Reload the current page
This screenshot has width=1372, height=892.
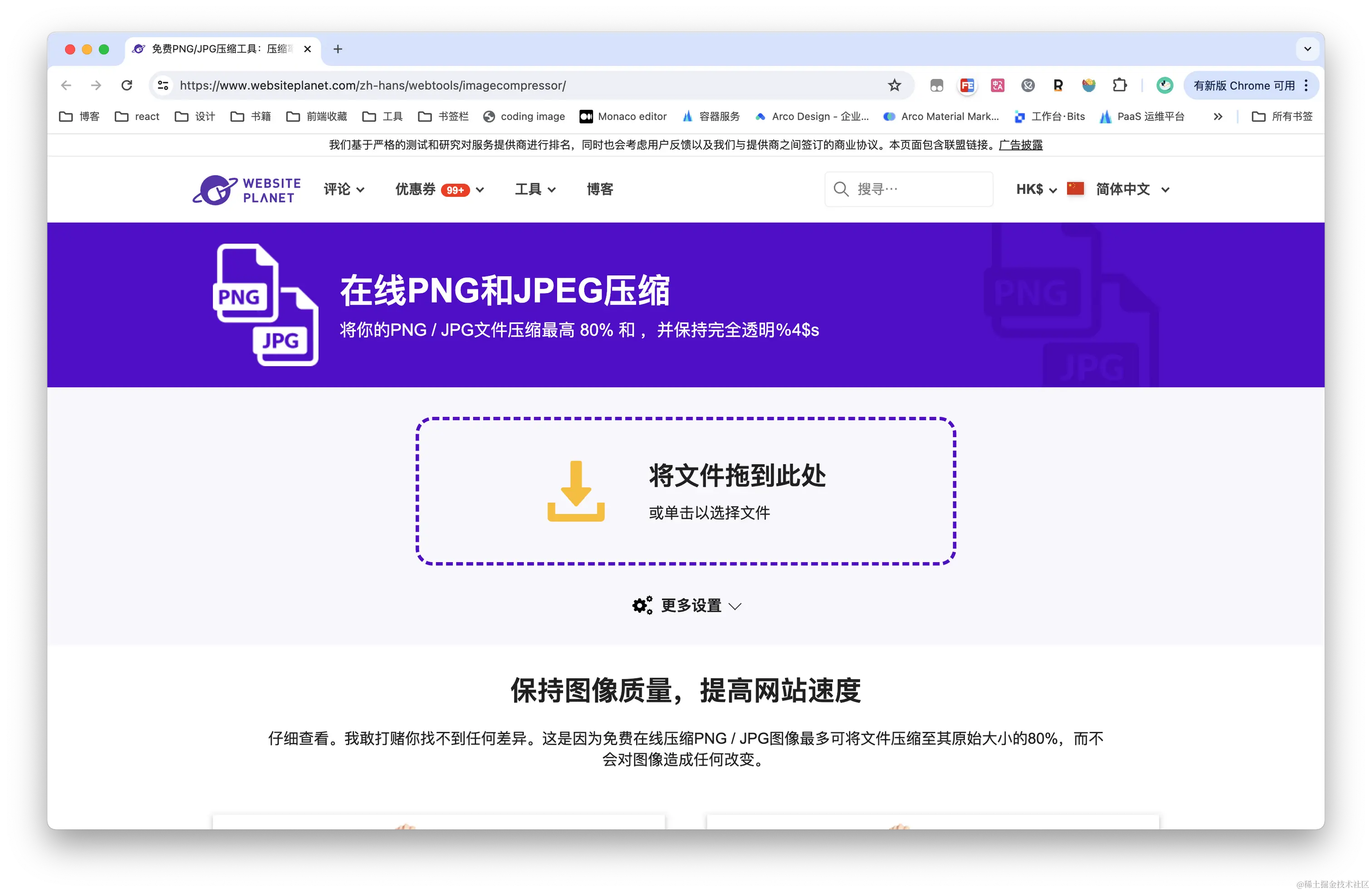(x=127, y=85)
